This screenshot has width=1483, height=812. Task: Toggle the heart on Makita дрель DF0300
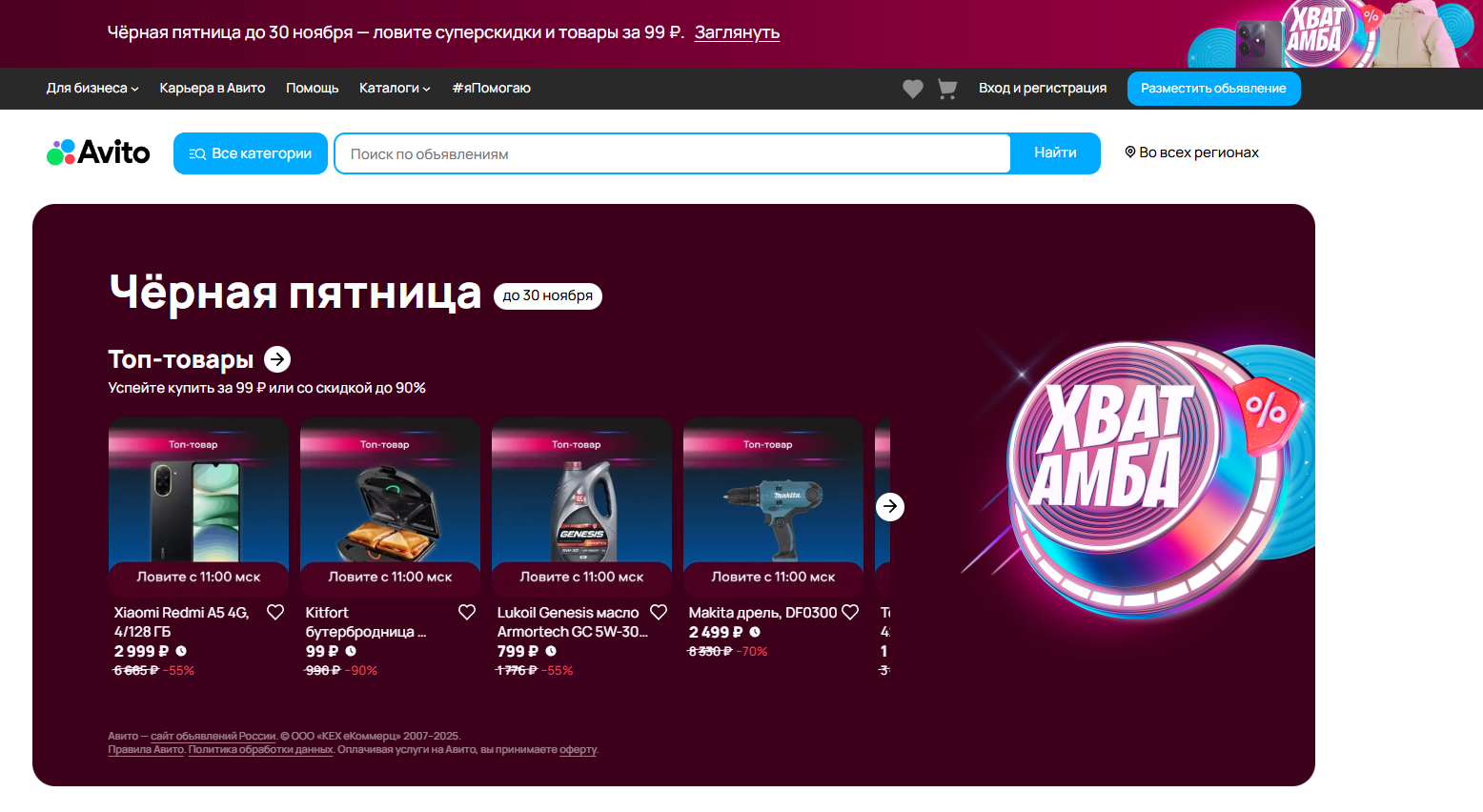pos(850,612)
